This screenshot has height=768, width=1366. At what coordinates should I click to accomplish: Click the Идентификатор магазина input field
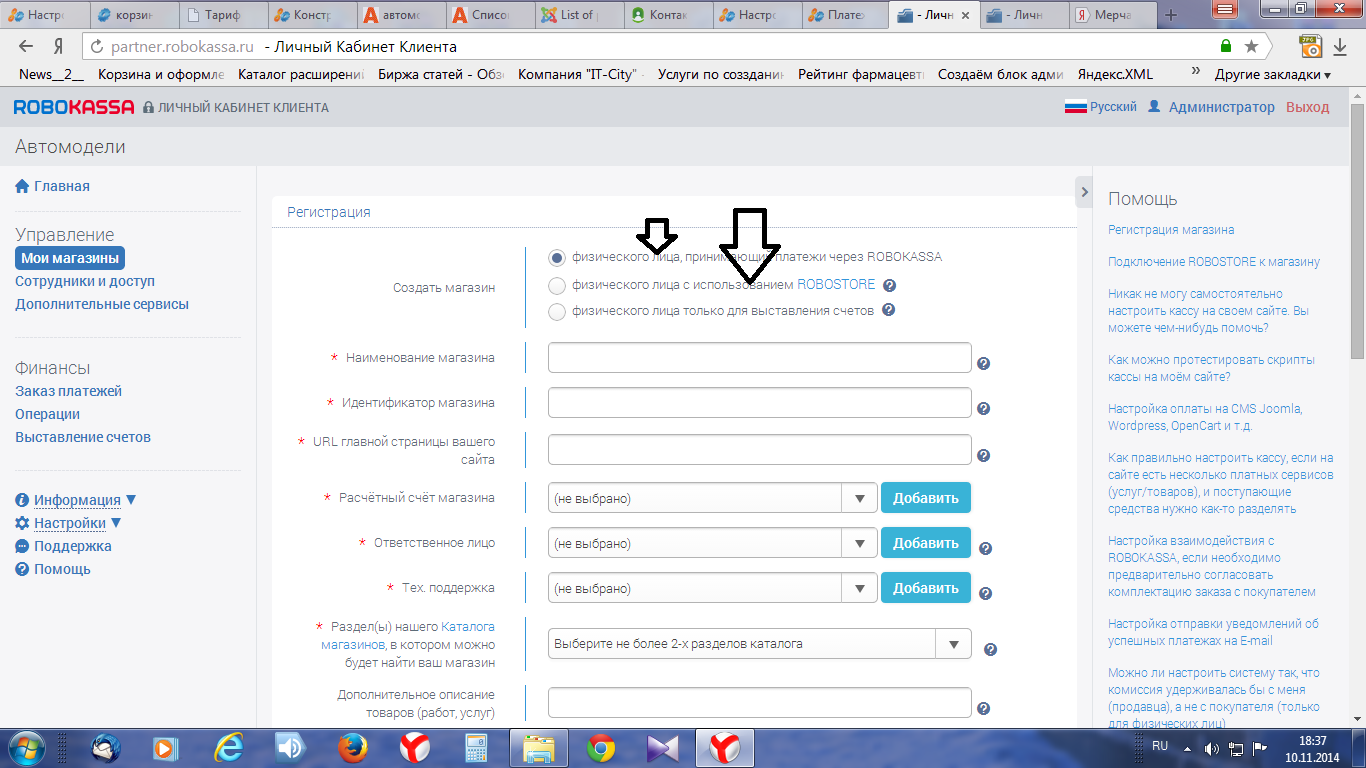(760, 403)
